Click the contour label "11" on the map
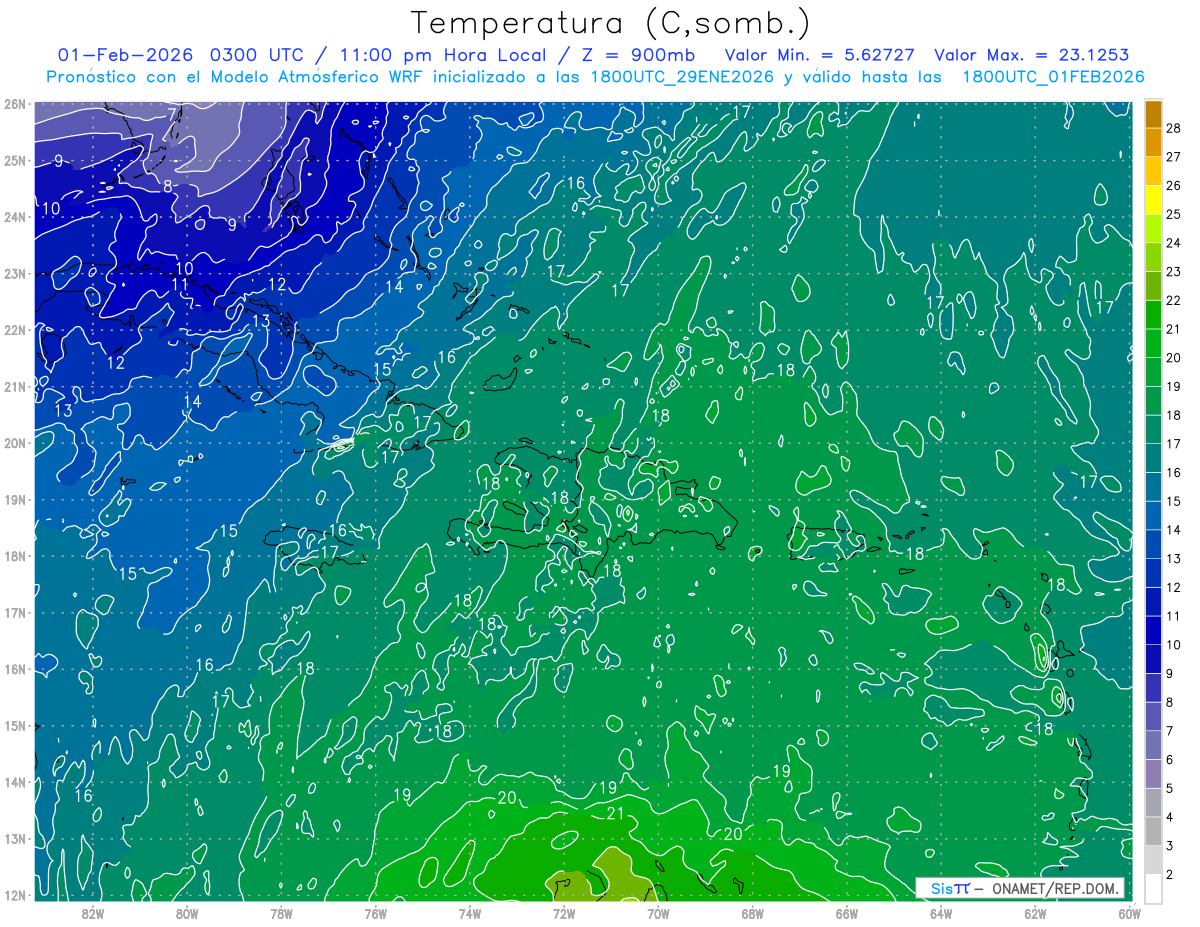Screen dimensions: 1200x927 pyautogui.click(x=180, y=285)
